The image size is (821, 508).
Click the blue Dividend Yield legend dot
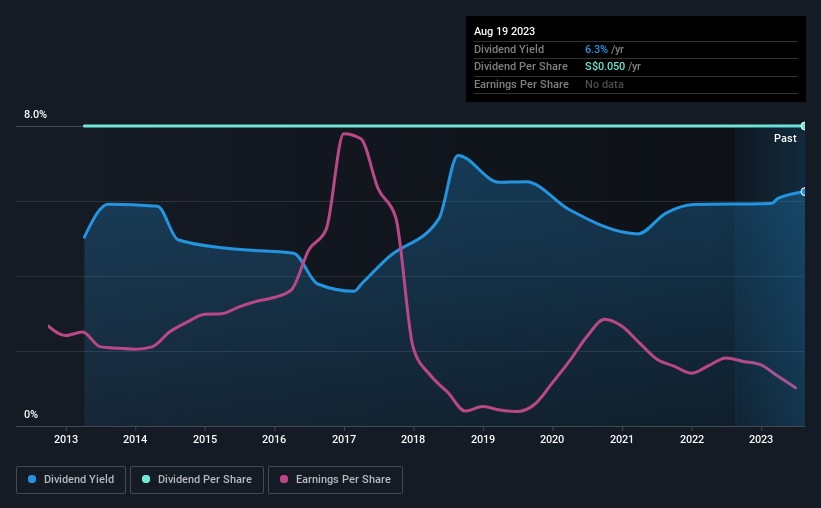[32, 479]
